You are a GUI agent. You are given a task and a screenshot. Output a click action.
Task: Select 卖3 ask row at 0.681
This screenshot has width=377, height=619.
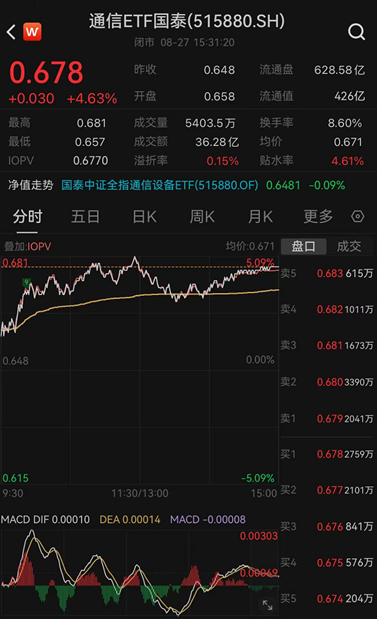327,345
